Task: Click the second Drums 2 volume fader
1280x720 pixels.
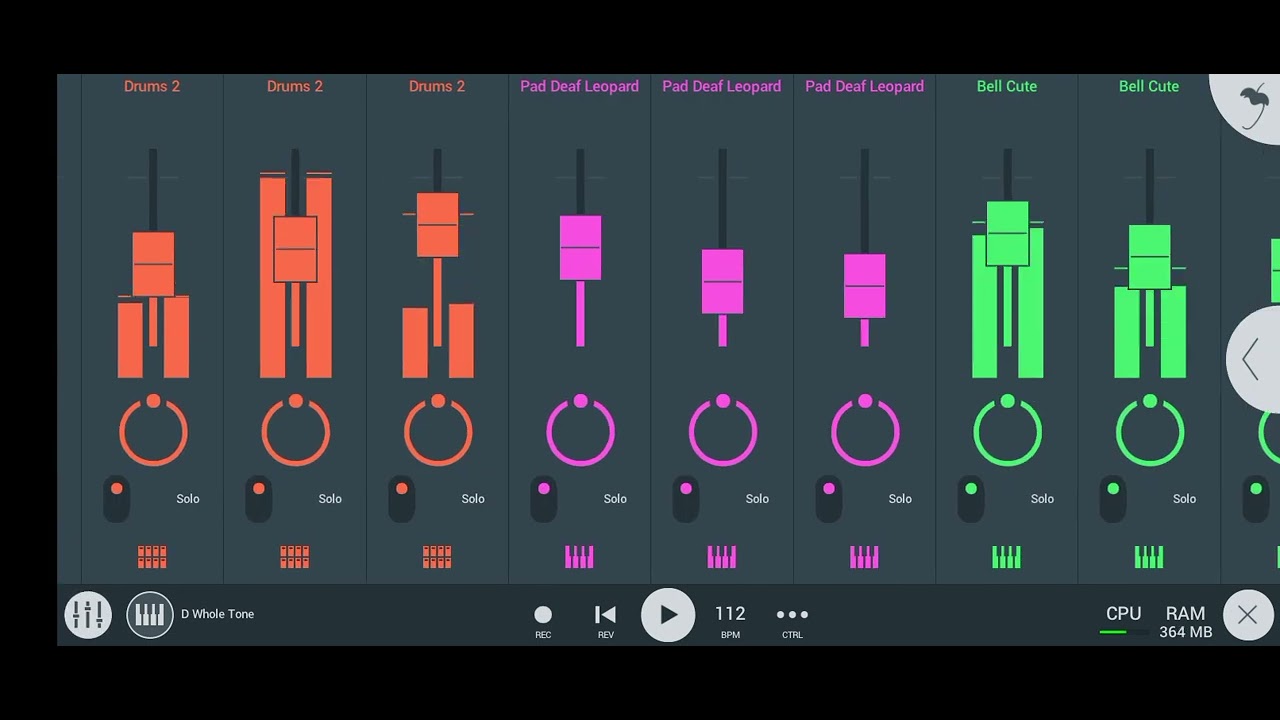Action: (295, 249)
